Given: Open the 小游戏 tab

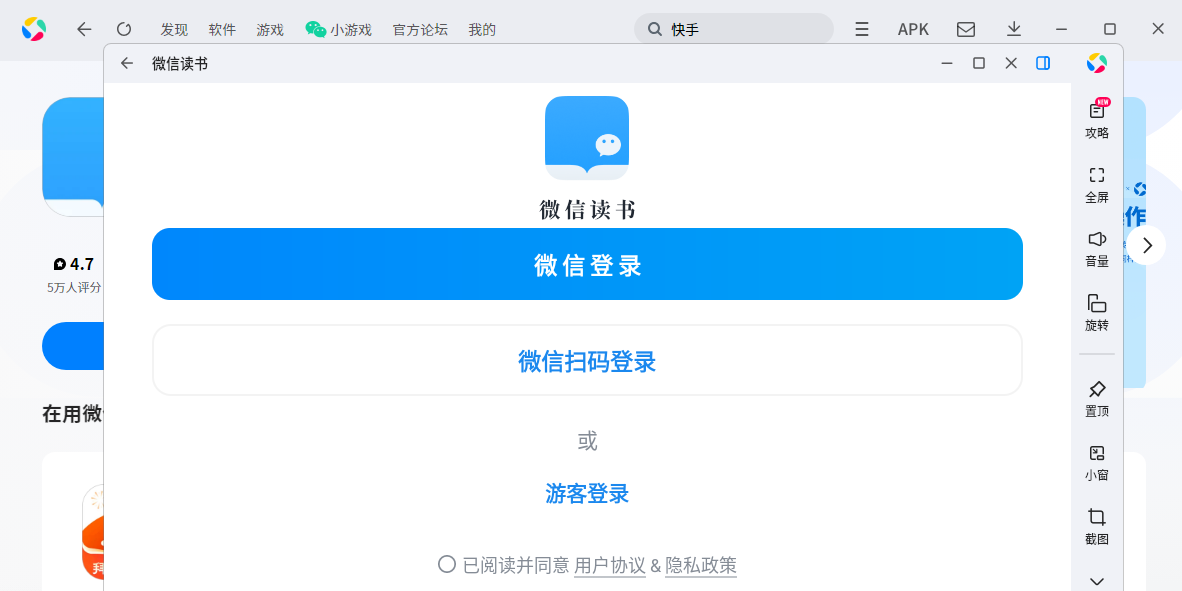Looking at the screenshot, I should click(x=338, y=30).
